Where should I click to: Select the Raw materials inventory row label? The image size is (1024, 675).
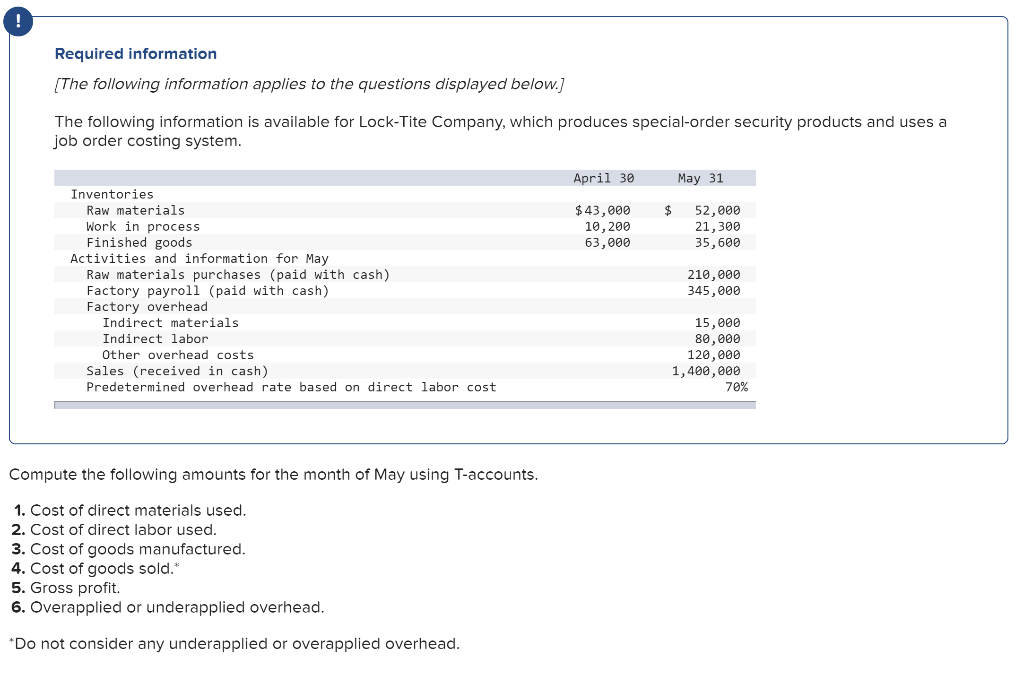point(135,210)
